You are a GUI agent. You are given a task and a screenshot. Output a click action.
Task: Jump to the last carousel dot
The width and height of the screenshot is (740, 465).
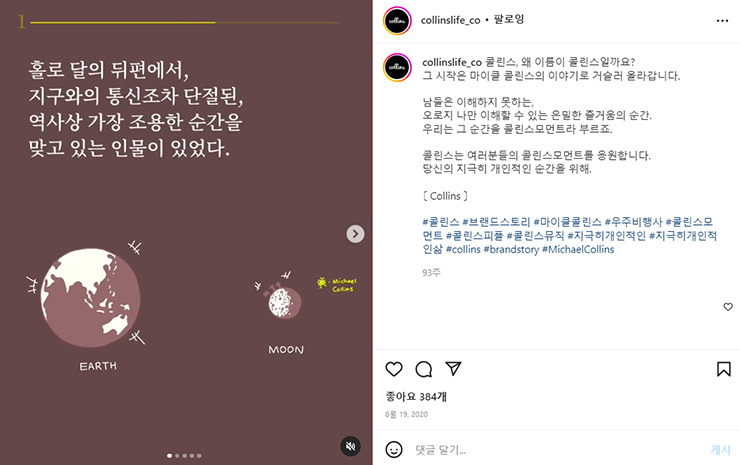tap(199, 456)
